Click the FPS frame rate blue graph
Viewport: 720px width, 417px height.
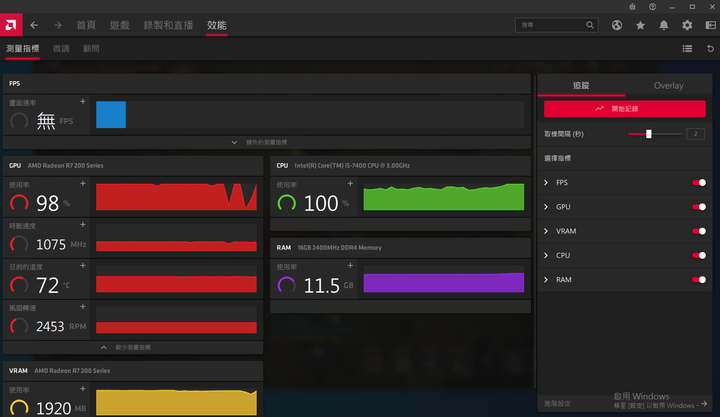[x=111, y=115]
